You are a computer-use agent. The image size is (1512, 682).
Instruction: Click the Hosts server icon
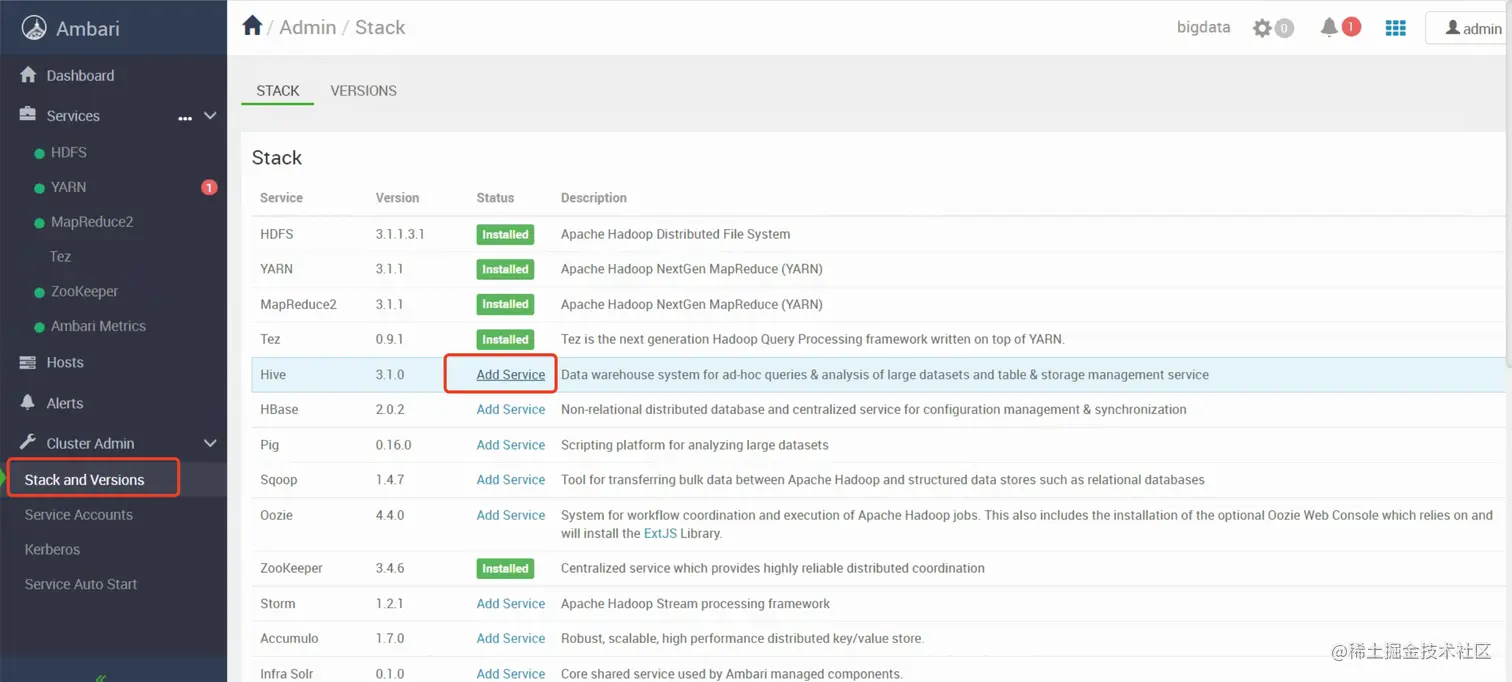(28, 362)
